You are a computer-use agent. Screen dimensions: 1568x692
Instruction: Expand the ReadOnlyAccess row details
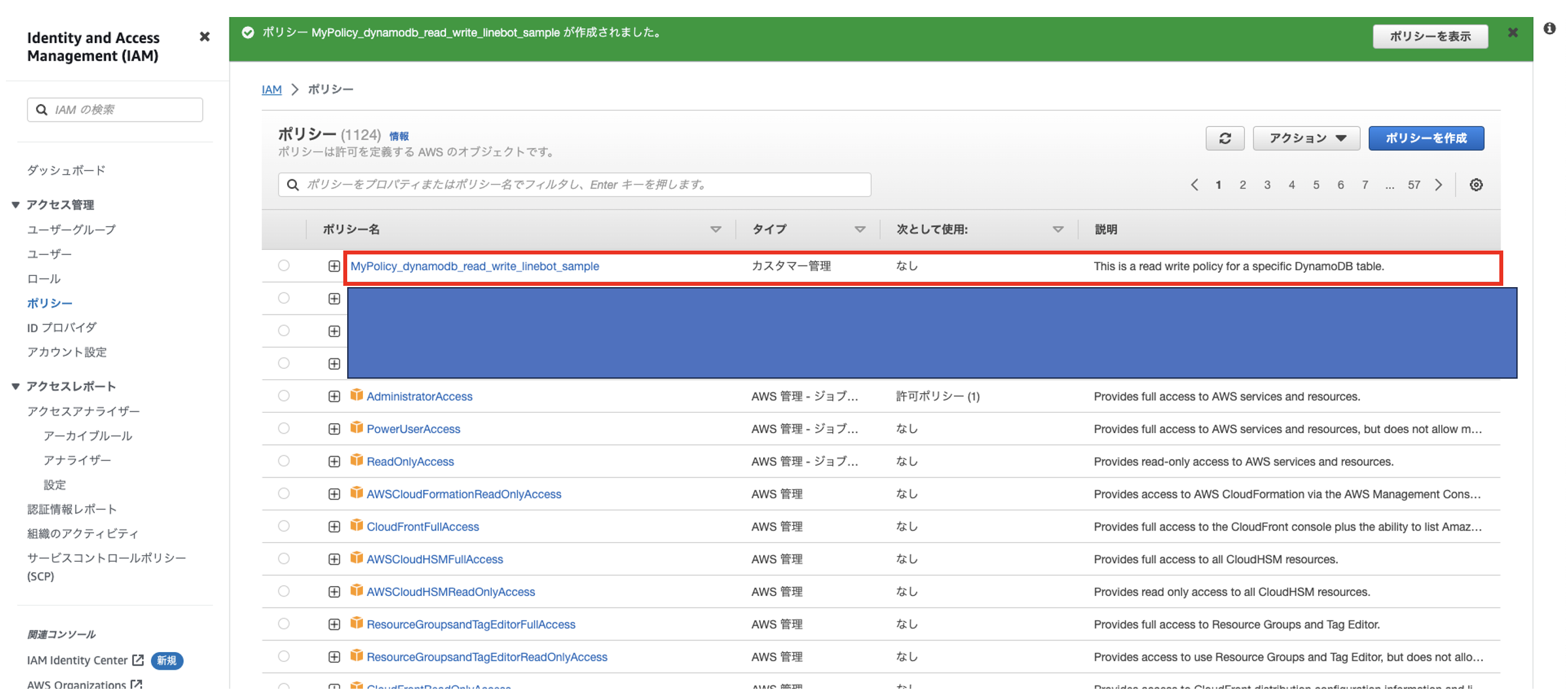tap(334, 462)
